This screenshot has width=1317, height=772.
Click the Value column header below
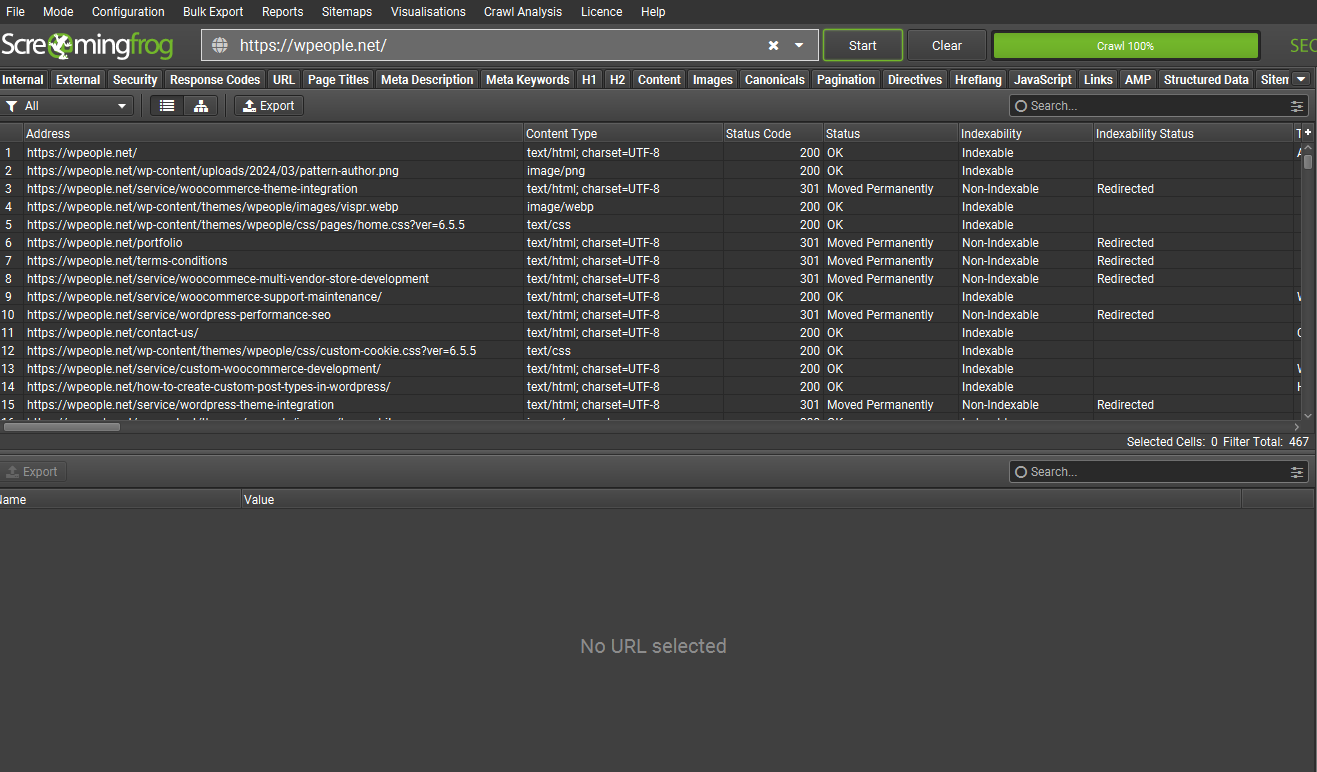pyautogui.click(x=741, y=499)
